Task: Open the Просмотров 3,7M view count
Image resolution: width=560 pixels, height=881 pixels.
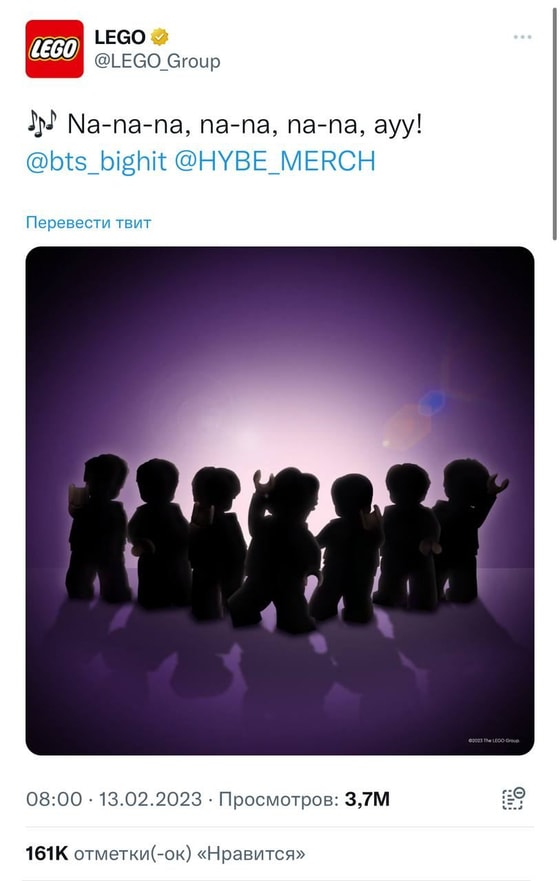Action: [x=304, y=799]
